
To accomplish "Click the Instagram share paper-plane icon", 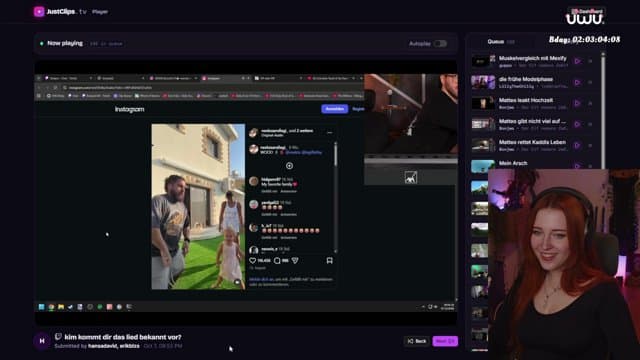I will [x=295, y=260].
